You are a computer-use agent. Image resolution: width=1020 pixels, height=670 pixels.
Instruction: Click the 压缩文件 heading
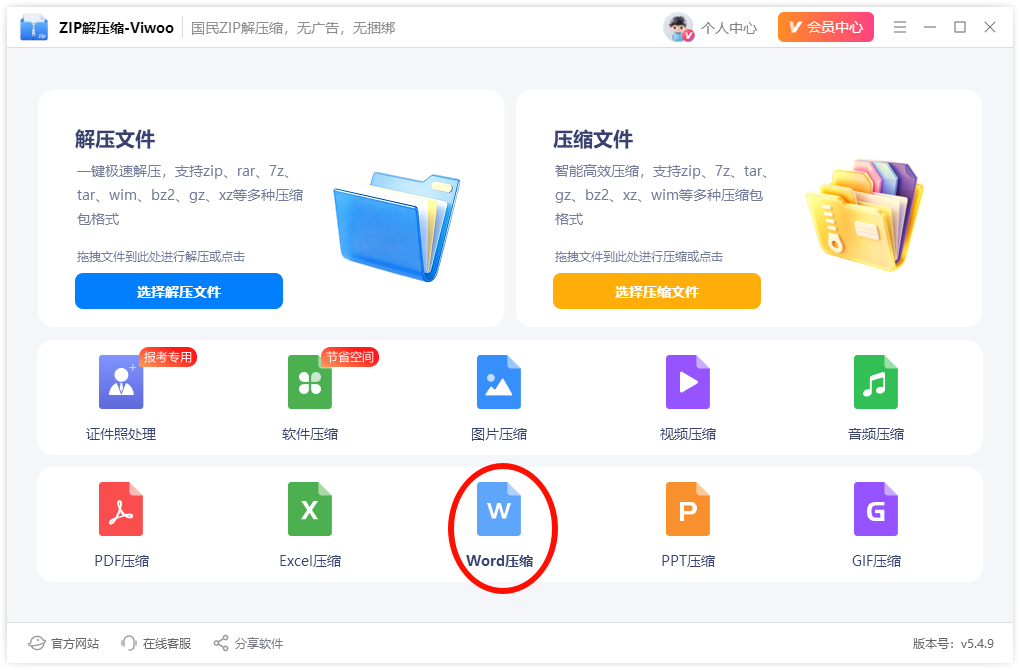tap(593, 139)
